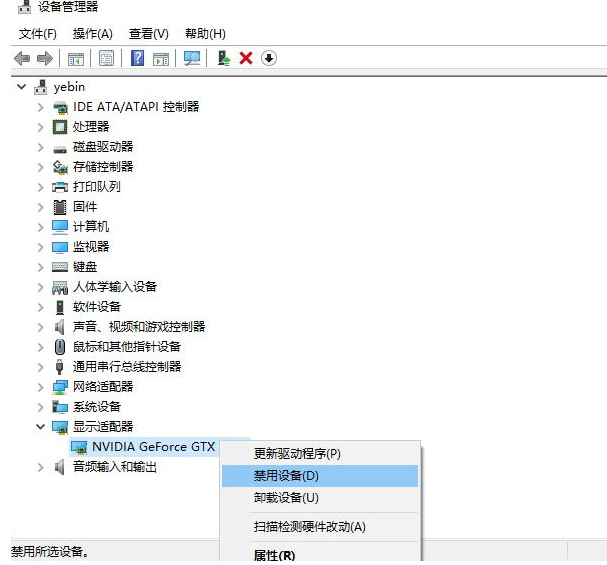Click the 通用串行总线控制器 USB icon

coord(59,367)
